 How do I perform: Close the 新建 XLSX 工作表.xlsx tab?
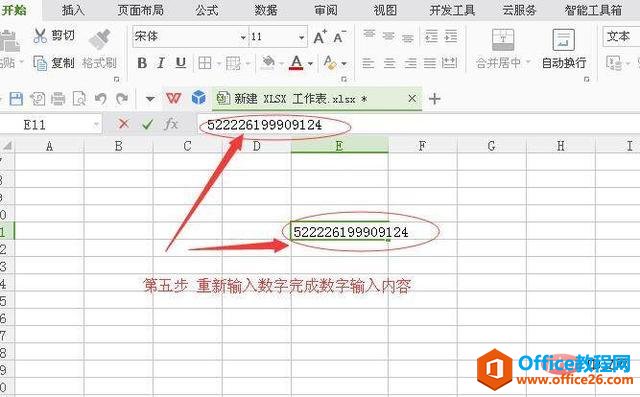tap(412, 98)
